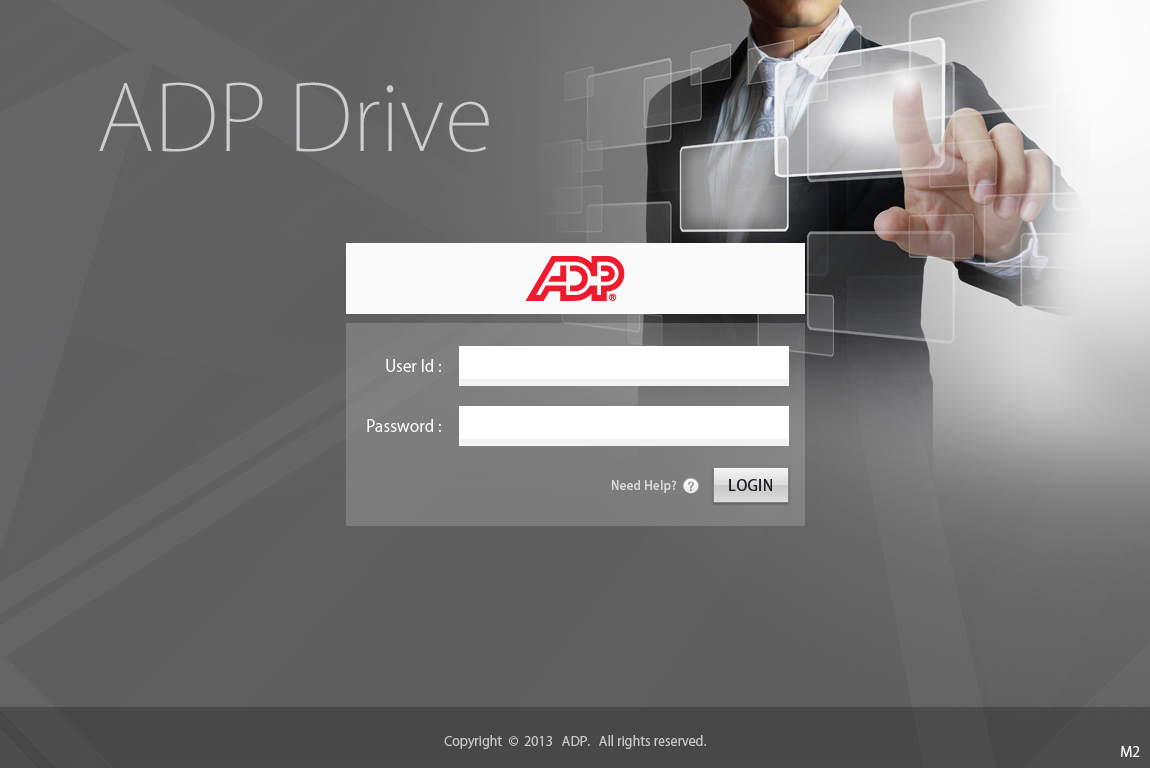
Task: Click the LOGIN button
Action: click(750, 485)
